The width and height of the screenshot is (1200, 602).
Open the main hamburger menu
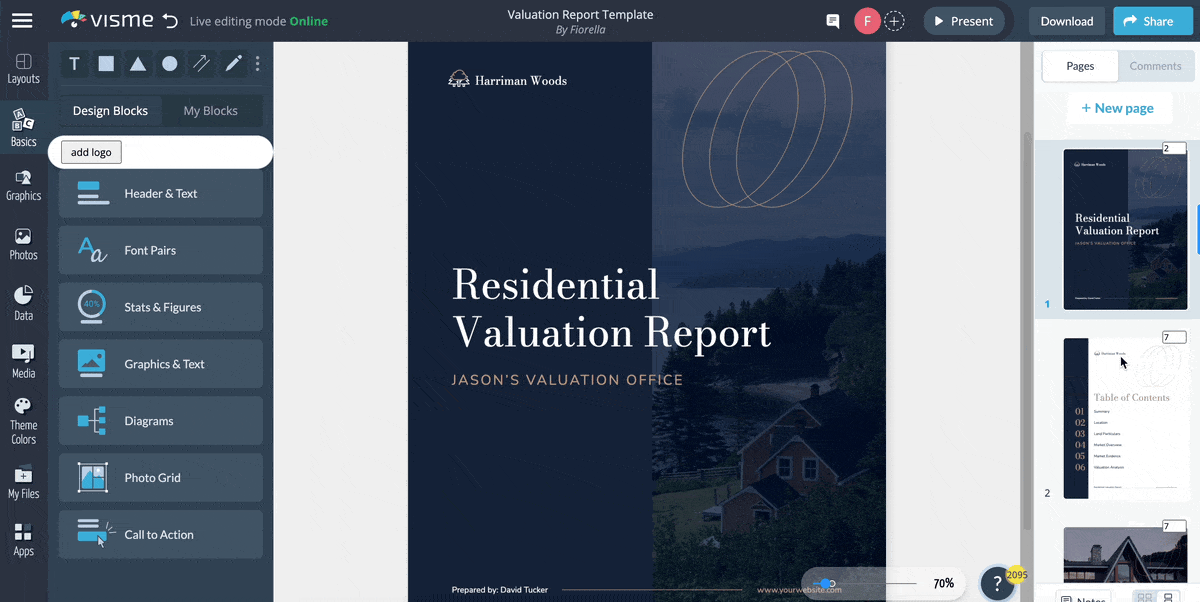coord(22,21)
